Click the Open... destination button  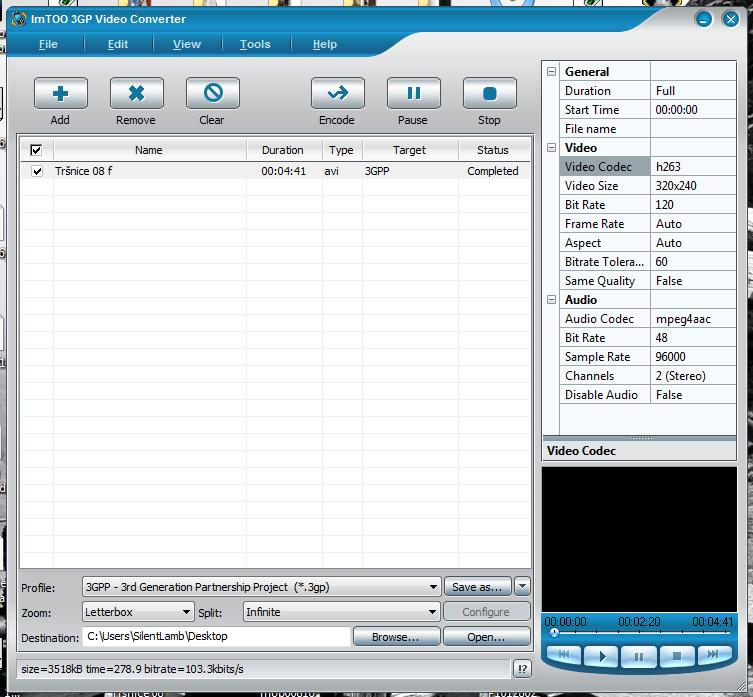click(x=486, y=636)
